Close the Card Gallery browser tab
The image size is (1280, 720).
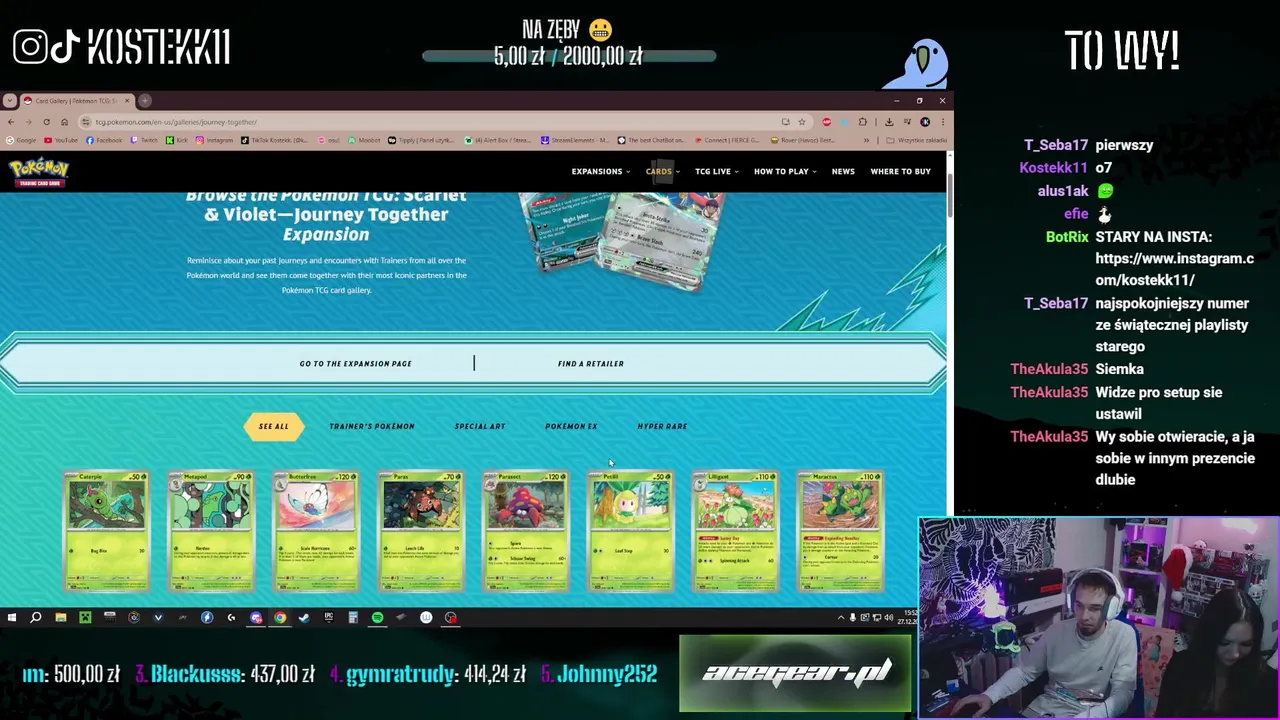pyautogui.click(x=127, y=100)
